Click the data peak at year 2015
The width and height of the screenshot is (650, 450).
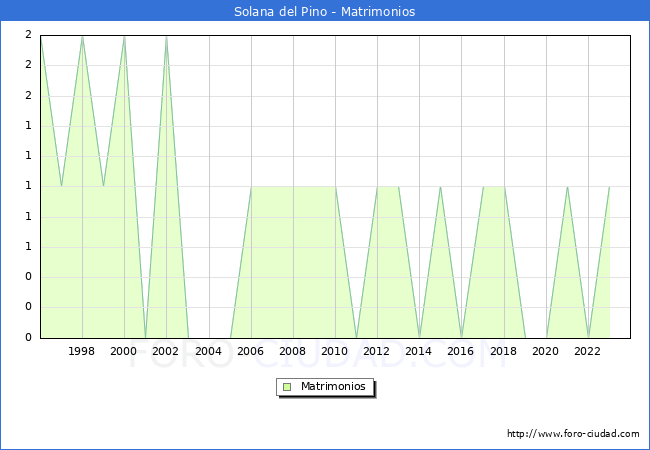click(x=440, y=187)
